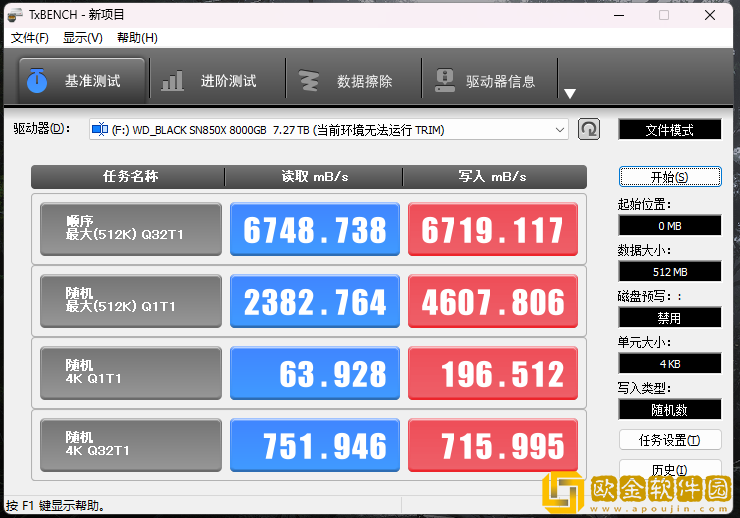This screenshot has height=518, width=740.
Task: Open the 历史(I) button
Action: [670, 469]
